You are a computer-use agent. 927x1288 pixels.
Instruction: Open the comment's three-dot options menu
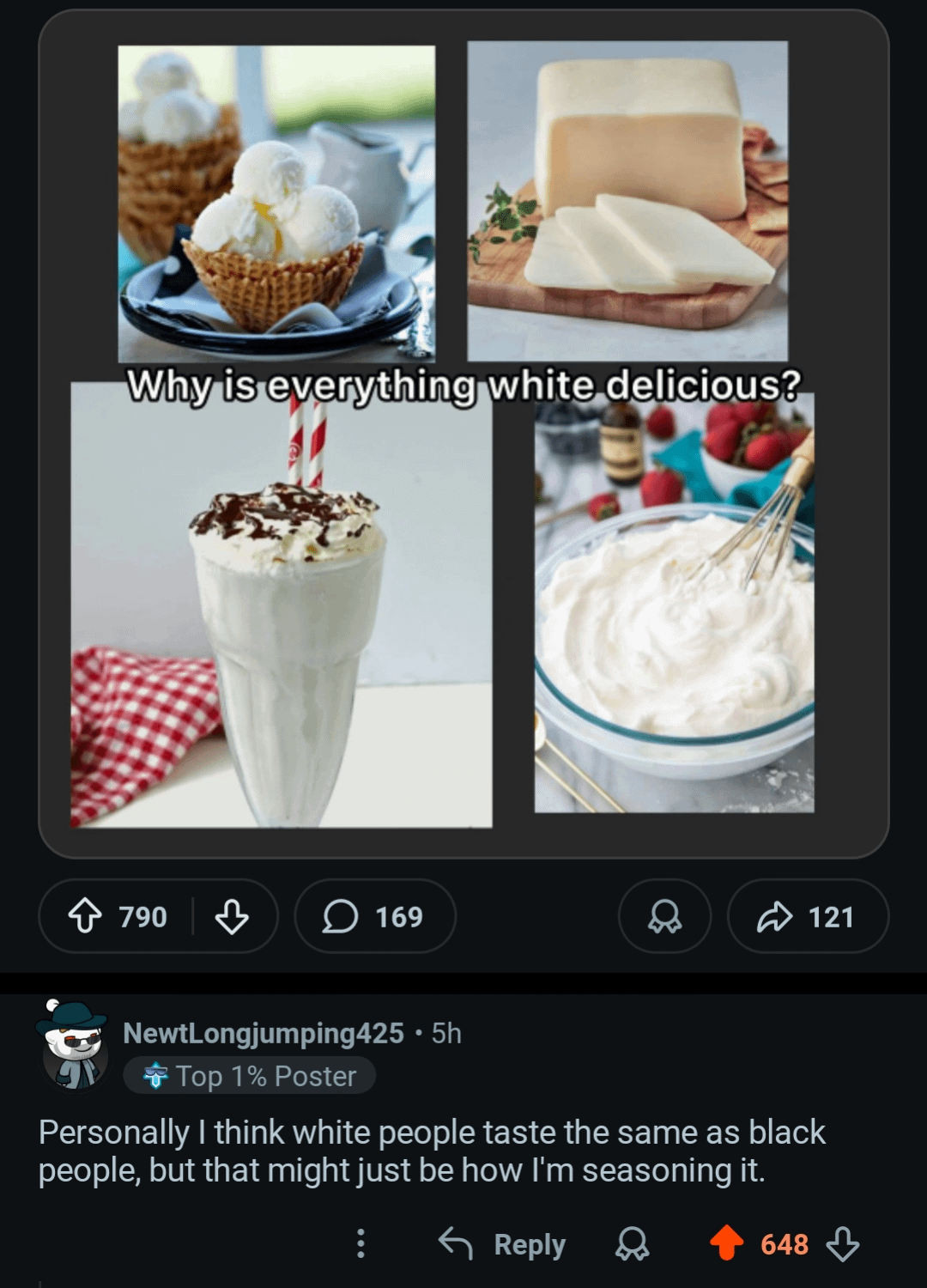[360, 1243]
